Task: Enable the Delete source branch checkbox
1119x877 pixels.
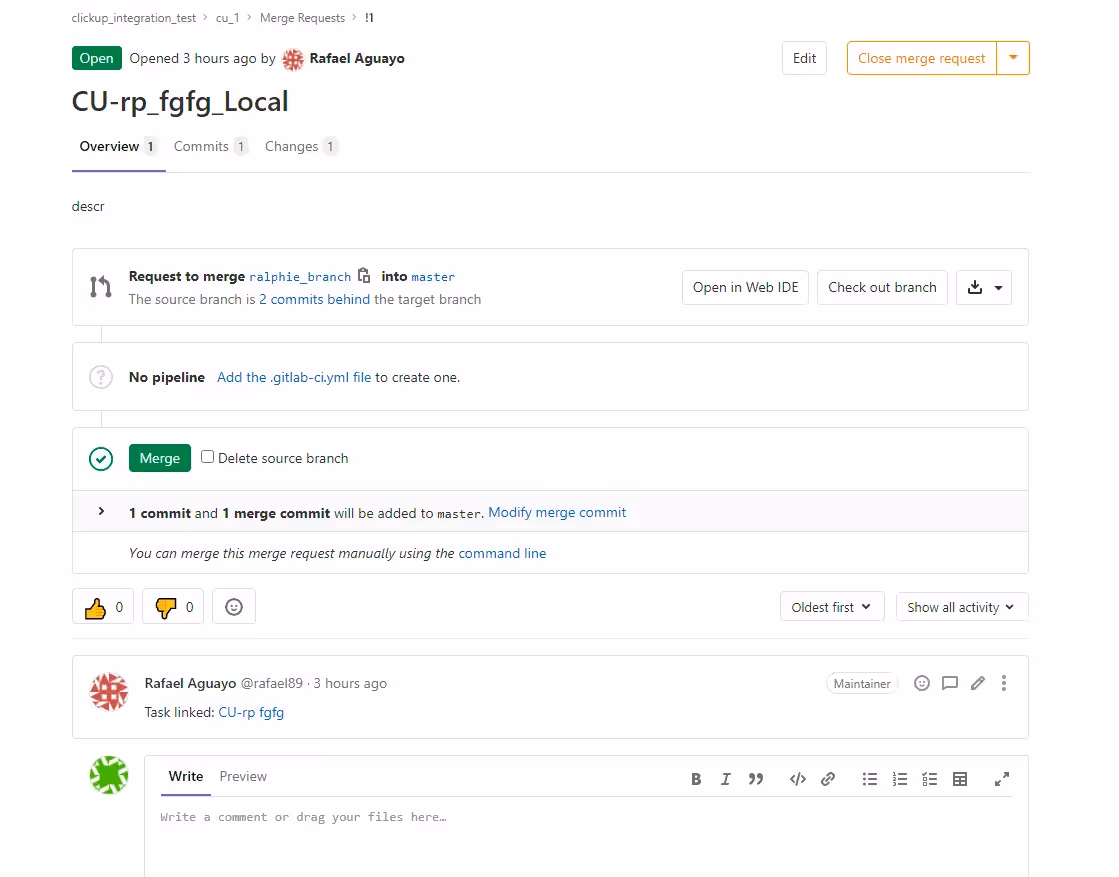Action: click(207, 457)
